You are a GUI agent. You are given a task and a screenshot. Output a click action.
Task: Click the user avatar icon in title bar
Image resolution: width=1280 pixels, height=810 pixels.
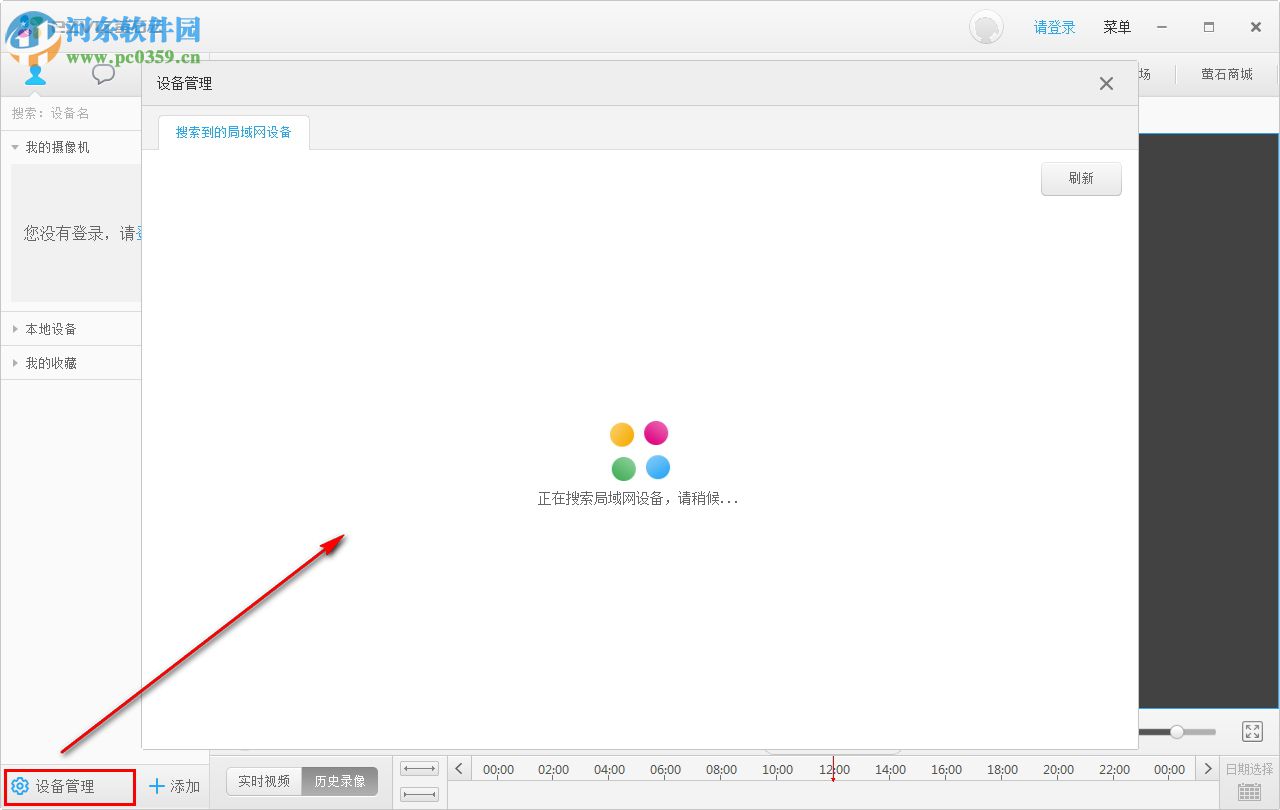(x=987, y=27)
